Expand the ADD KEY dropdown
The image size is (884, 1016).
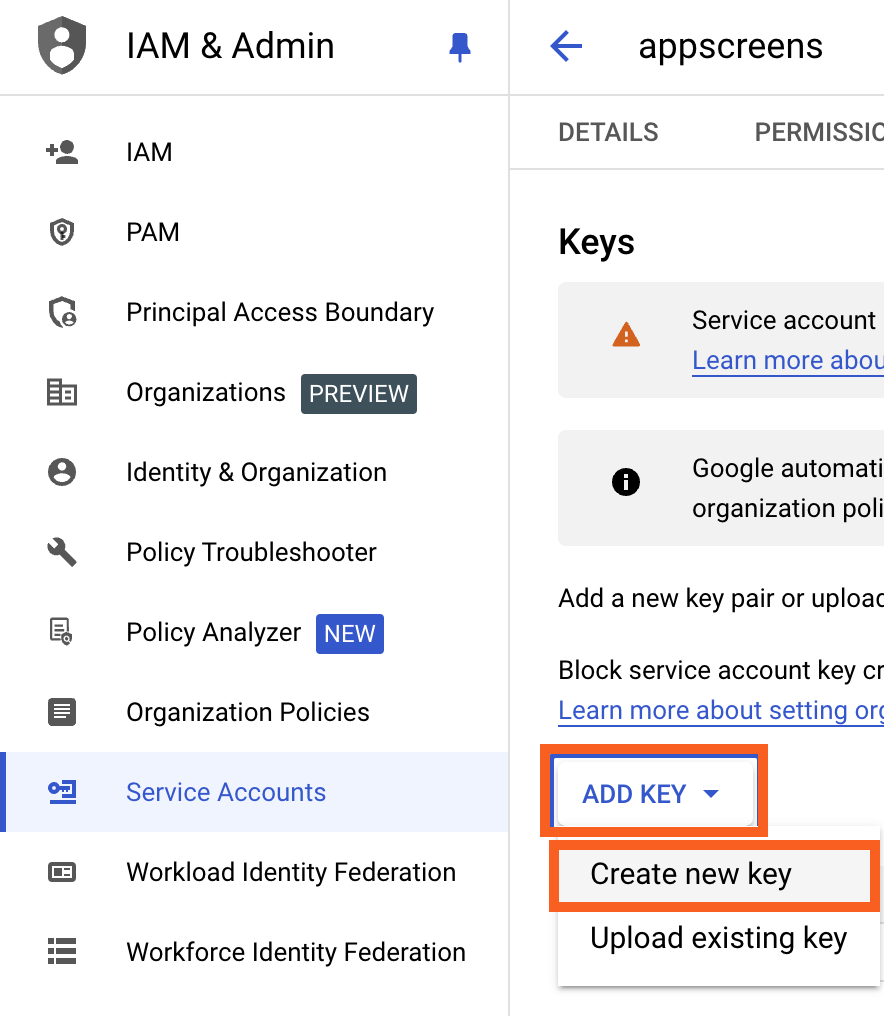(x=652, y=794)
